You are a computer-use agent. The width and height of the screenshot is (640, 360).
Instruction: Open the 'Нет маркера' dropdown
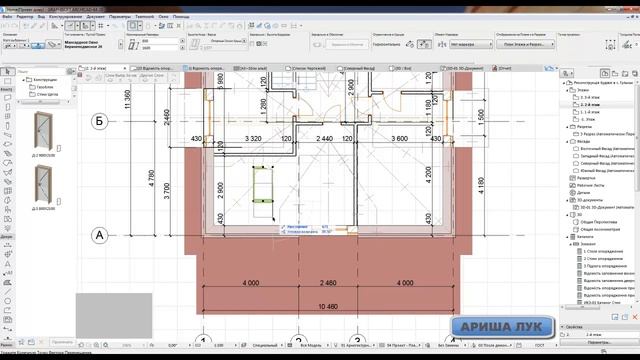[471, 44]
